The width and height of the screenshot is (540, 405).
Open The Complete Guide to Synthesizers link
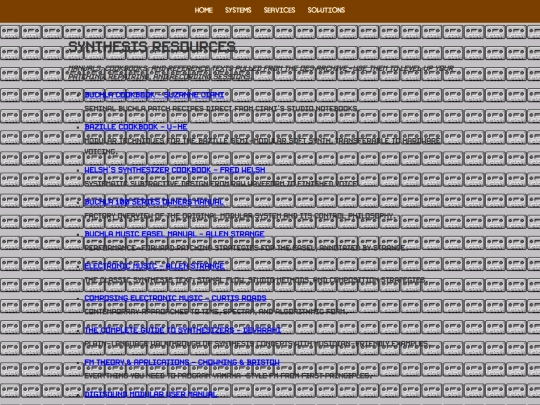click(183, 330)
